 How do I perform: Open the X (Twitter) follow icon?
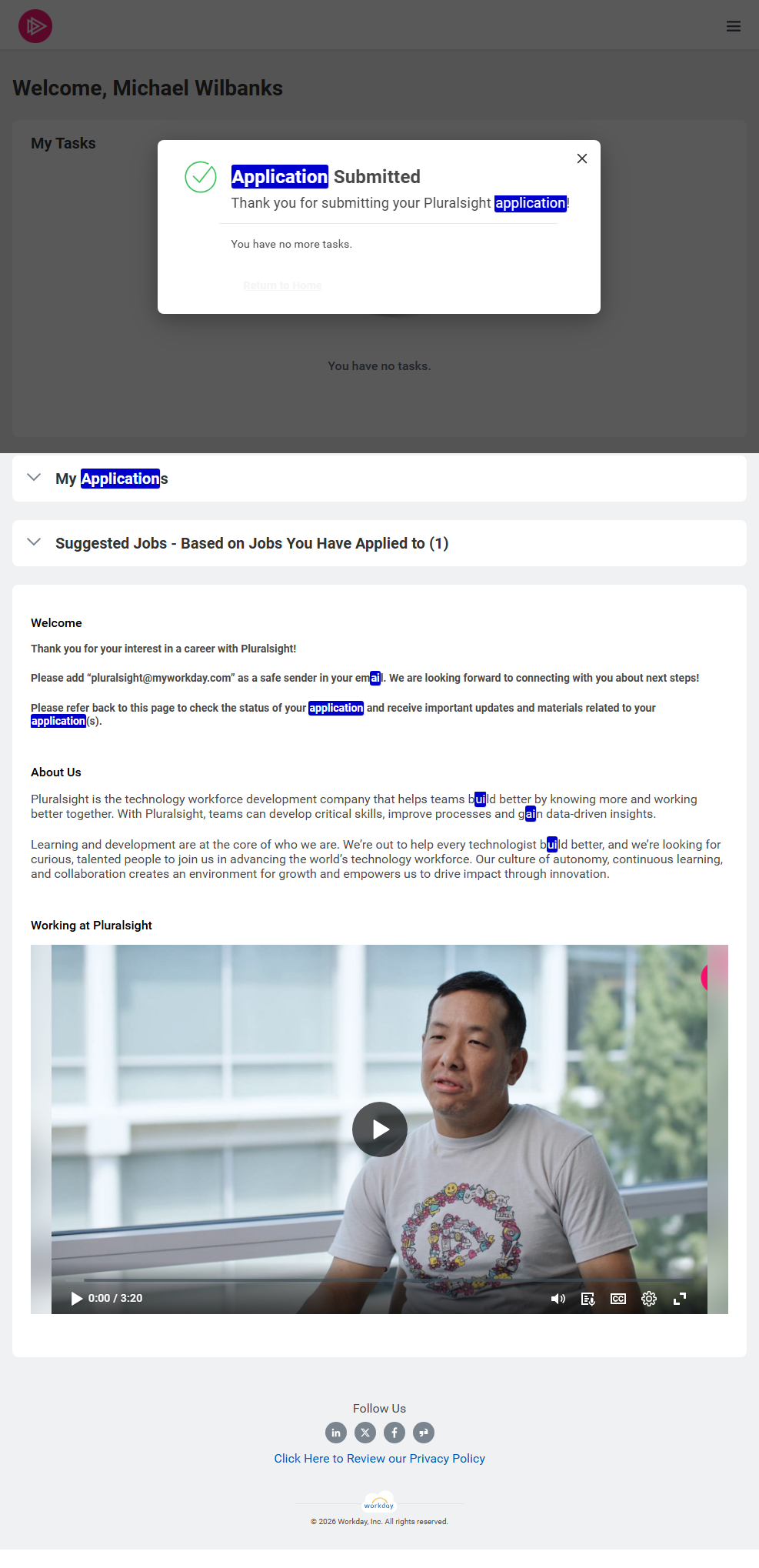(365, 1433)
